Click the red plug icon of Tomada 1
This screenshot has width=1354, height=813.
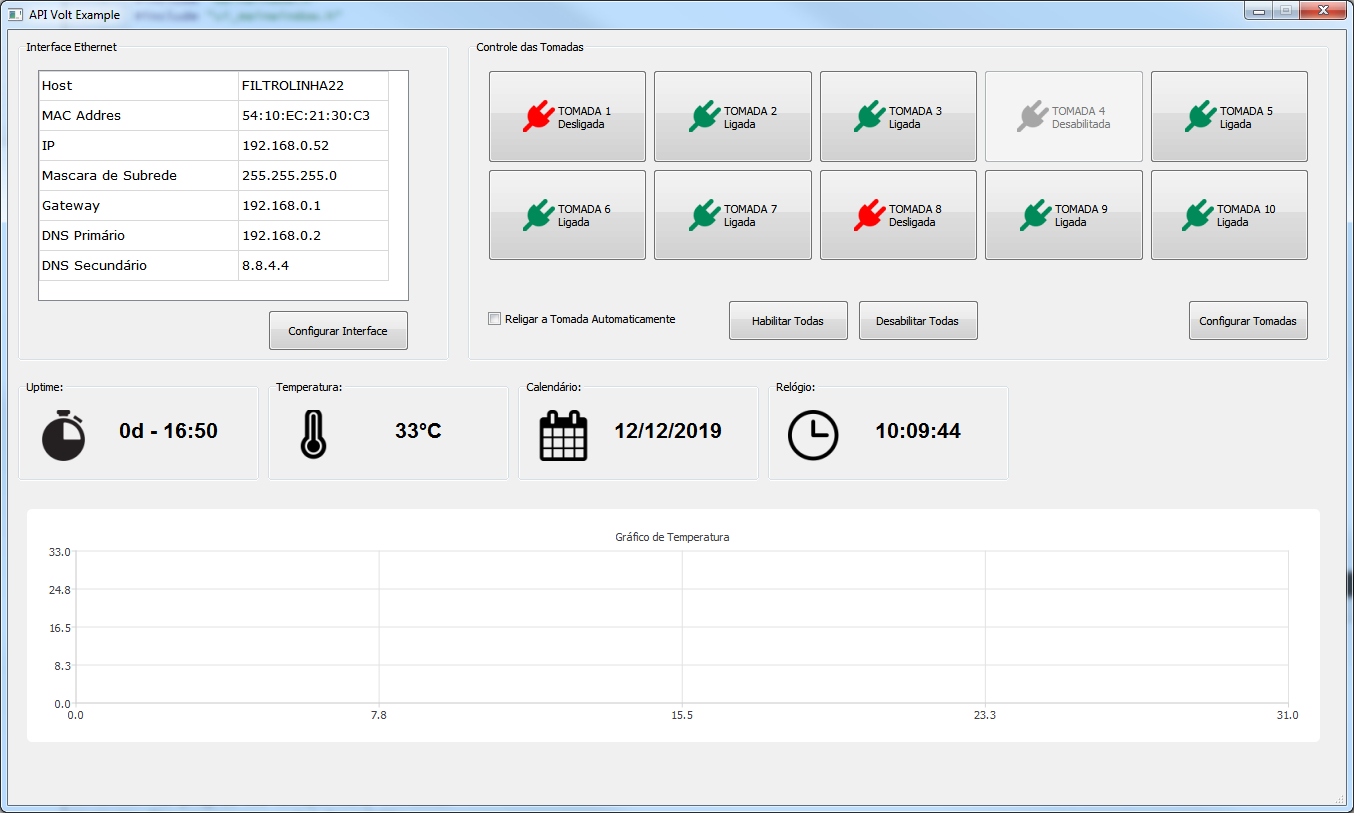[x=538, y=116]
